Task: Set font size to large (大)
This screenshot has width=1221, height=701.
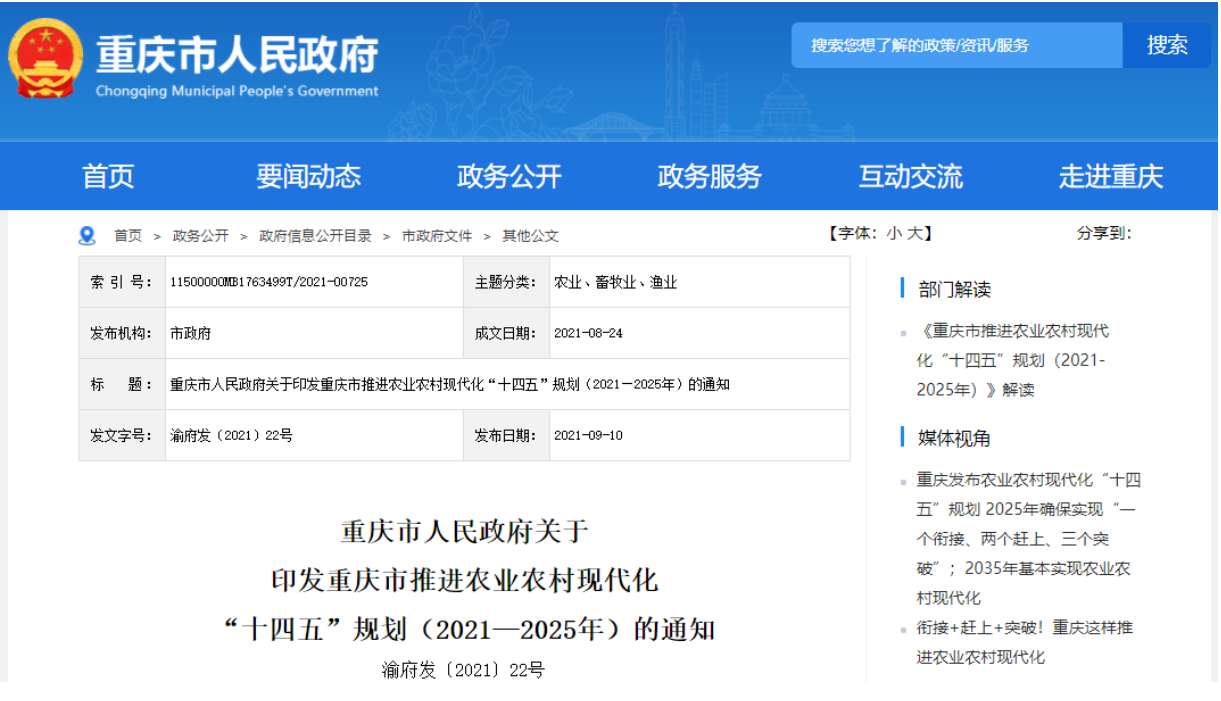Action: tap(915, 233)
